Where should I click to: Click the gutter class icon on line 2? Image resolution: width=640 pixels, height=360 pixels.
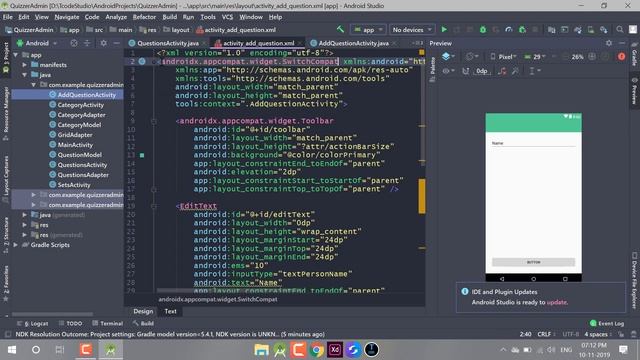click(142, 61)
